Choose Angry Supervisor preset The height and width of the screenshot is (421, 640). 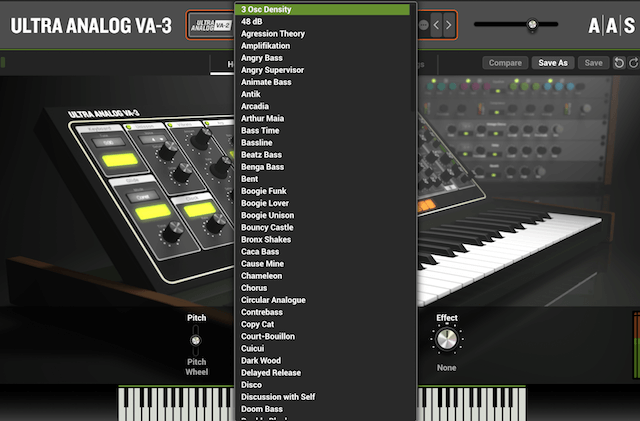point(322,70)
